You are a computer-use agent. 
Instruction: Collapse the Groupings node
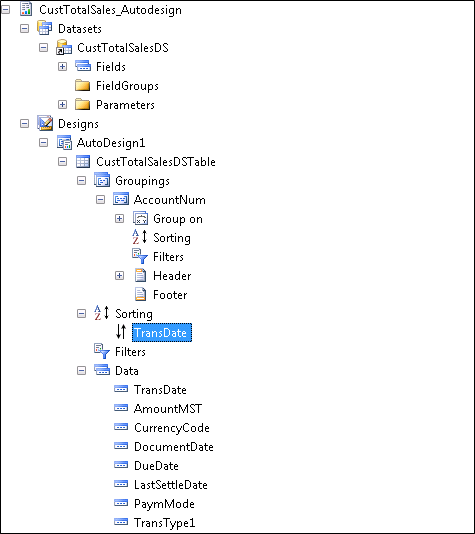pos(81,180)
